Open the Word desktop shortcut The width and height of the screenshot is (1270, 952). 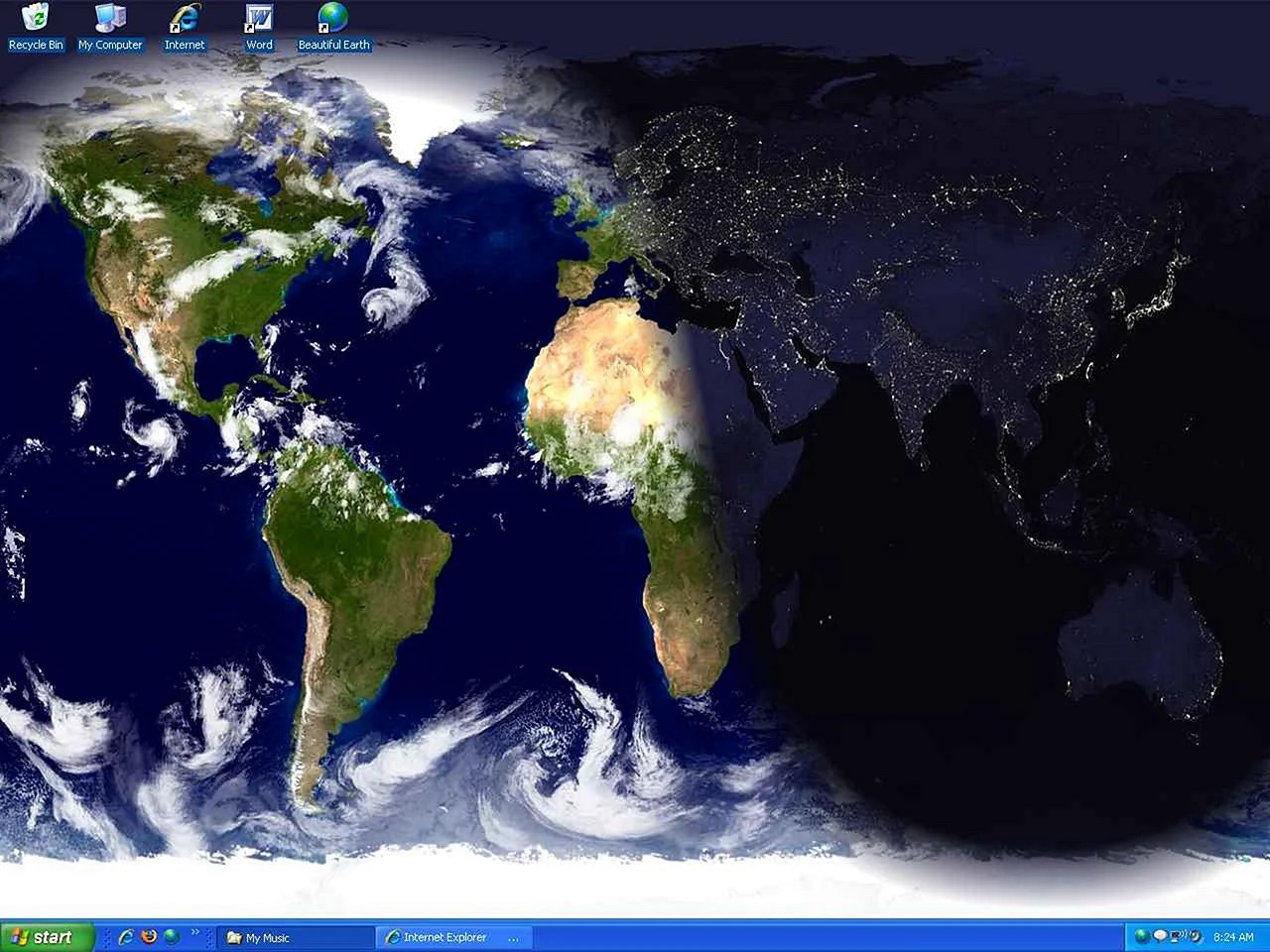pos(258,16)
